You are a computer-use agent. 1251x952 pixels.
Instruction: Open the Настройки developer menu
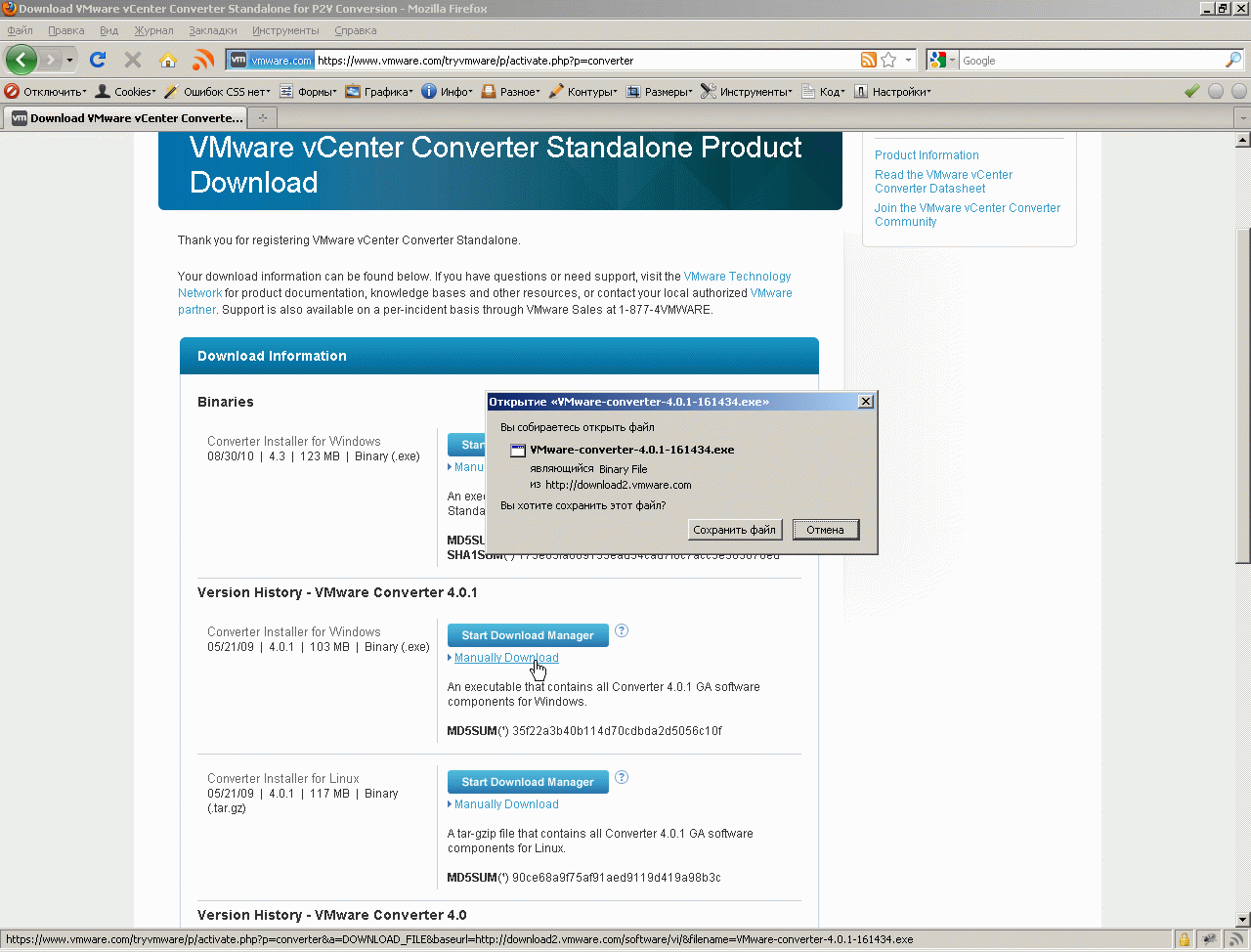point(893,92)
